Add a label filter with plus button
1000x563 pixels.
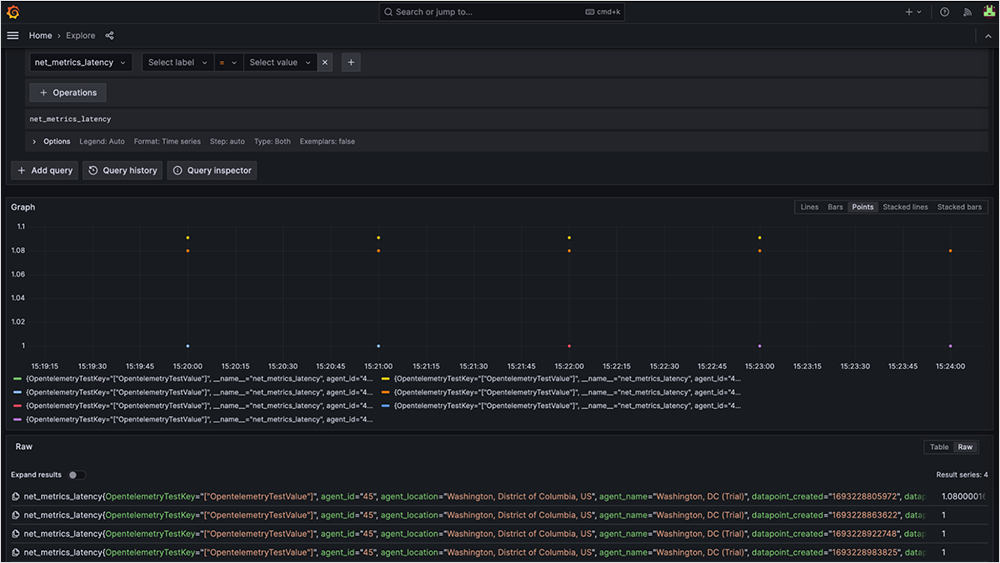351,62
